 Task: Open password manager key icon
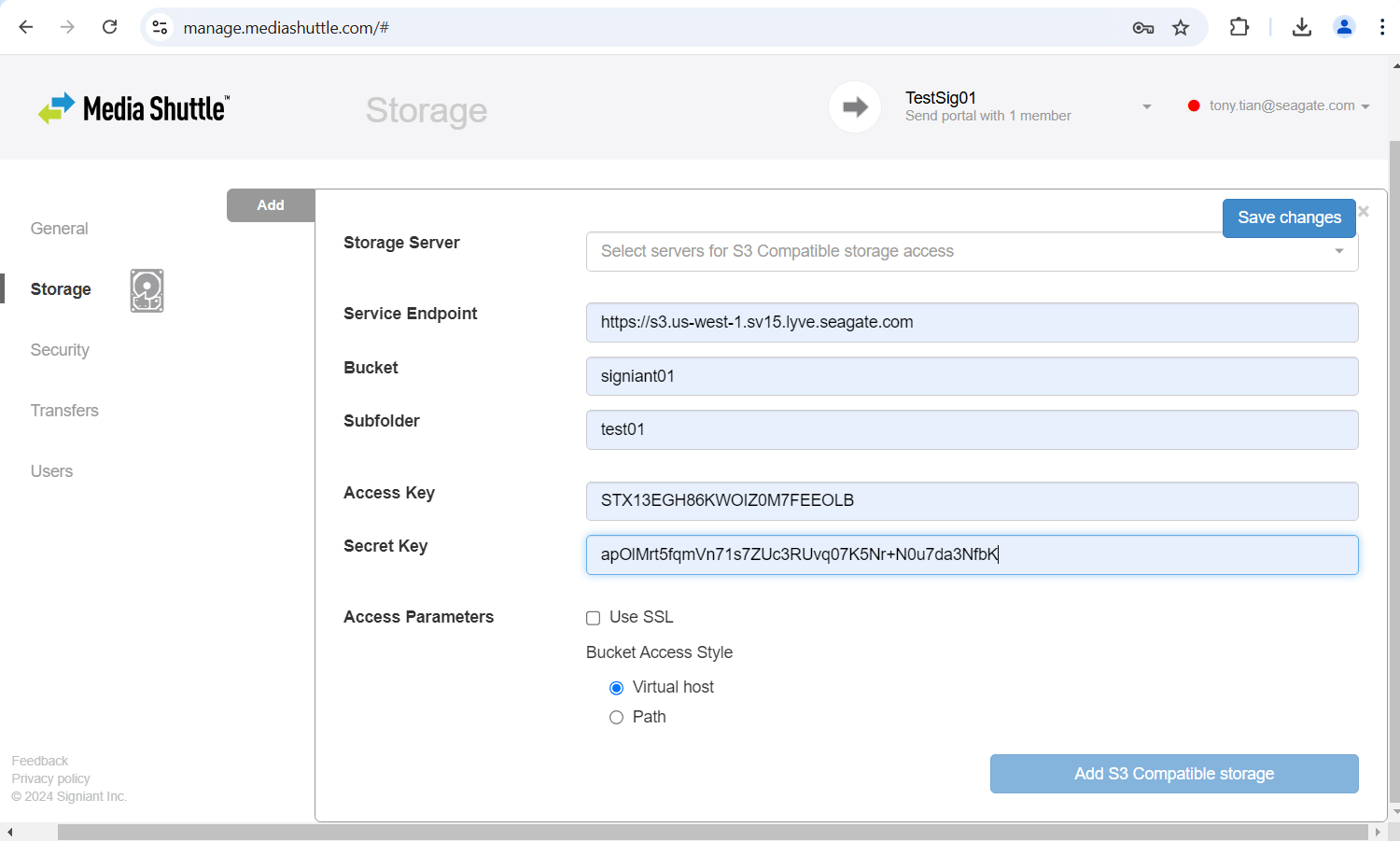pyautogui.click(x=1142, y=28)
